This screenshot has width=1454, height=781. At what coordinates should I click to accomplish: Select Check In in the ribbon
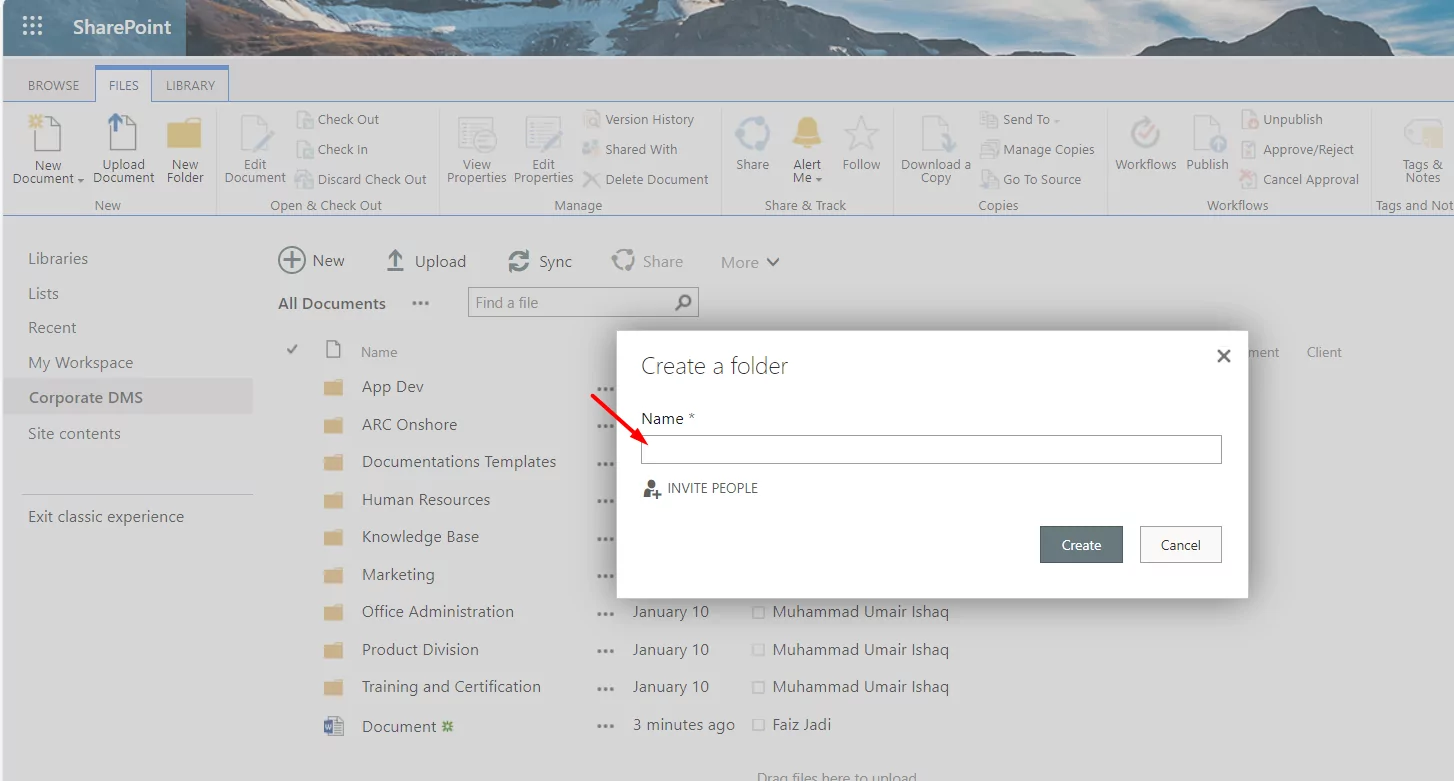pos(332,149)
